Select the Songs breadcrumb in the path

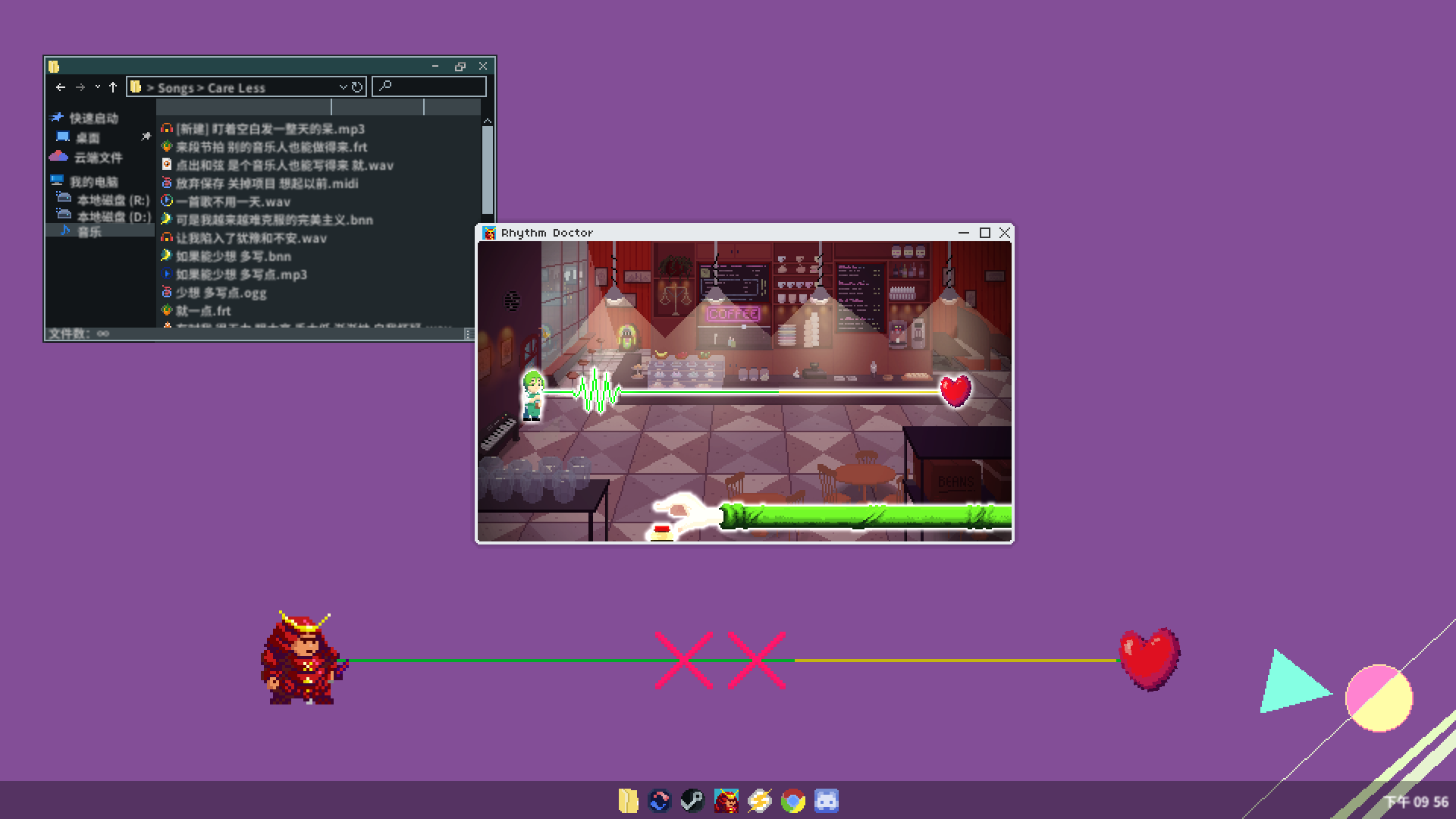coord(176,88)
